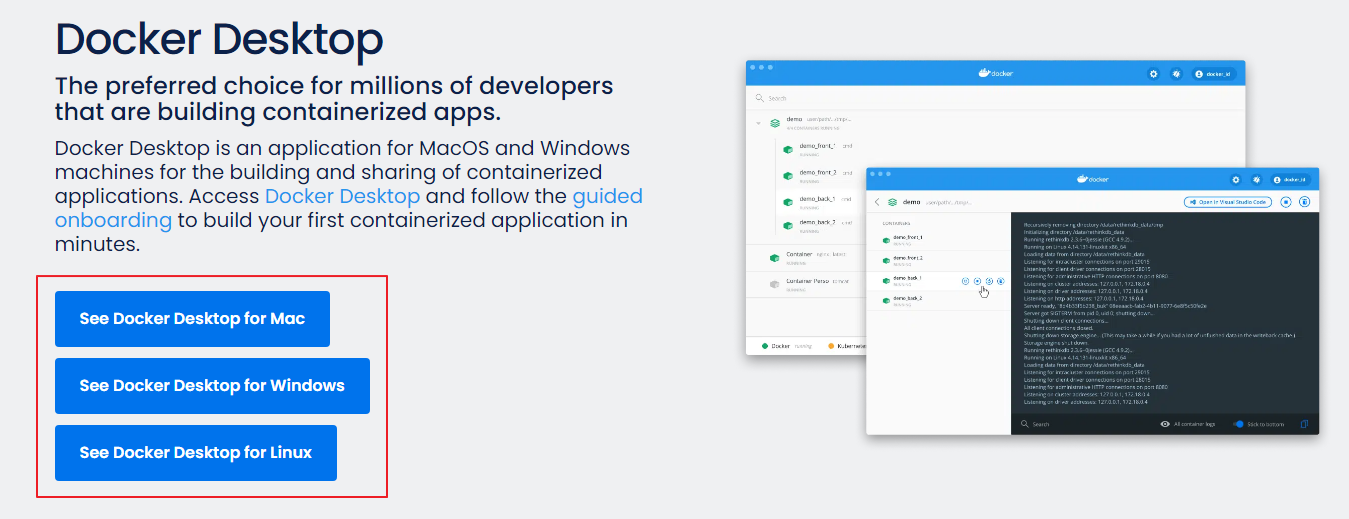The width and height of the screenshot is (1349, 519).
Task: Copy logs with the bottom-right copy icon
Action: tap(1304, 424)
